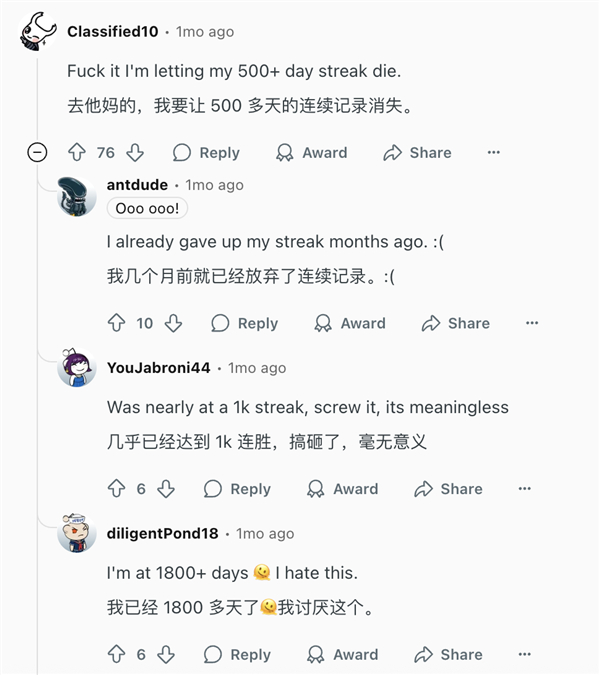The height and width of the screenshot is (675, 600).
Task: Upvote antdude's comment about giving up streak
Action: tap(116, 323)
